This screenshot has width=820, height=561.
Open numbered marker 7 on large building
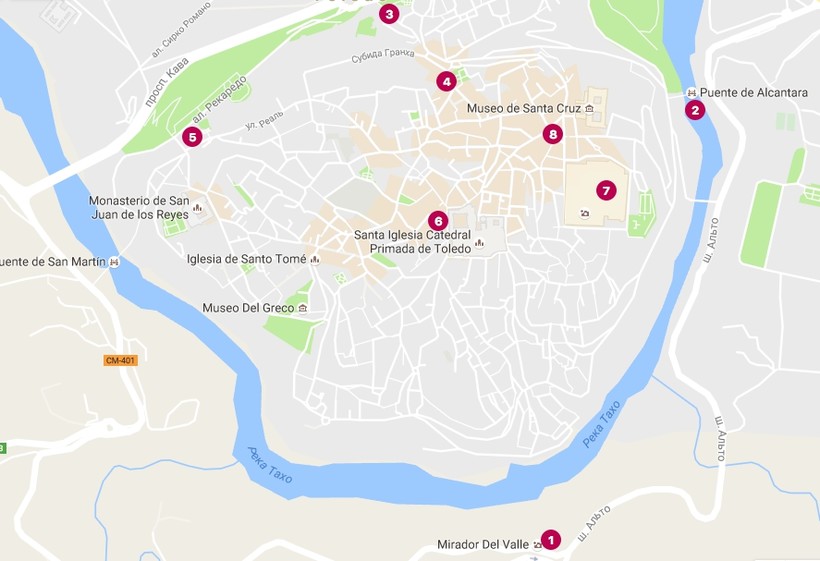pyautogui.click(x=606, y=190)
